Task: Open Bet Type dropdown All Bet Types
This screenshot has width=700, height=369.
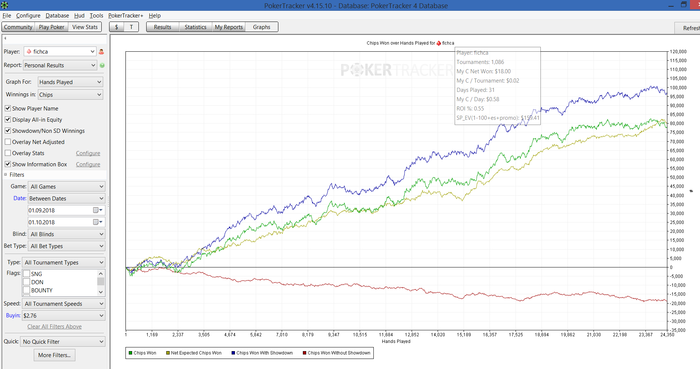Action: [67, 246]
